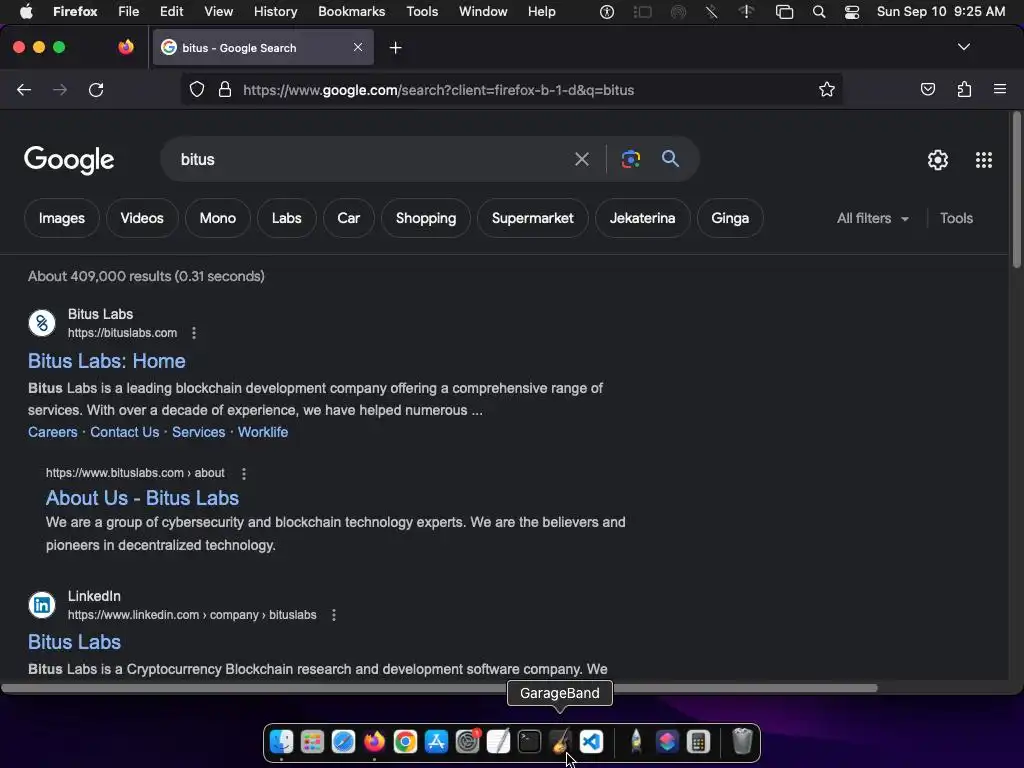Open the Worklife sitelink
Screen dimensions: 1024x768
tap(263, 432)
